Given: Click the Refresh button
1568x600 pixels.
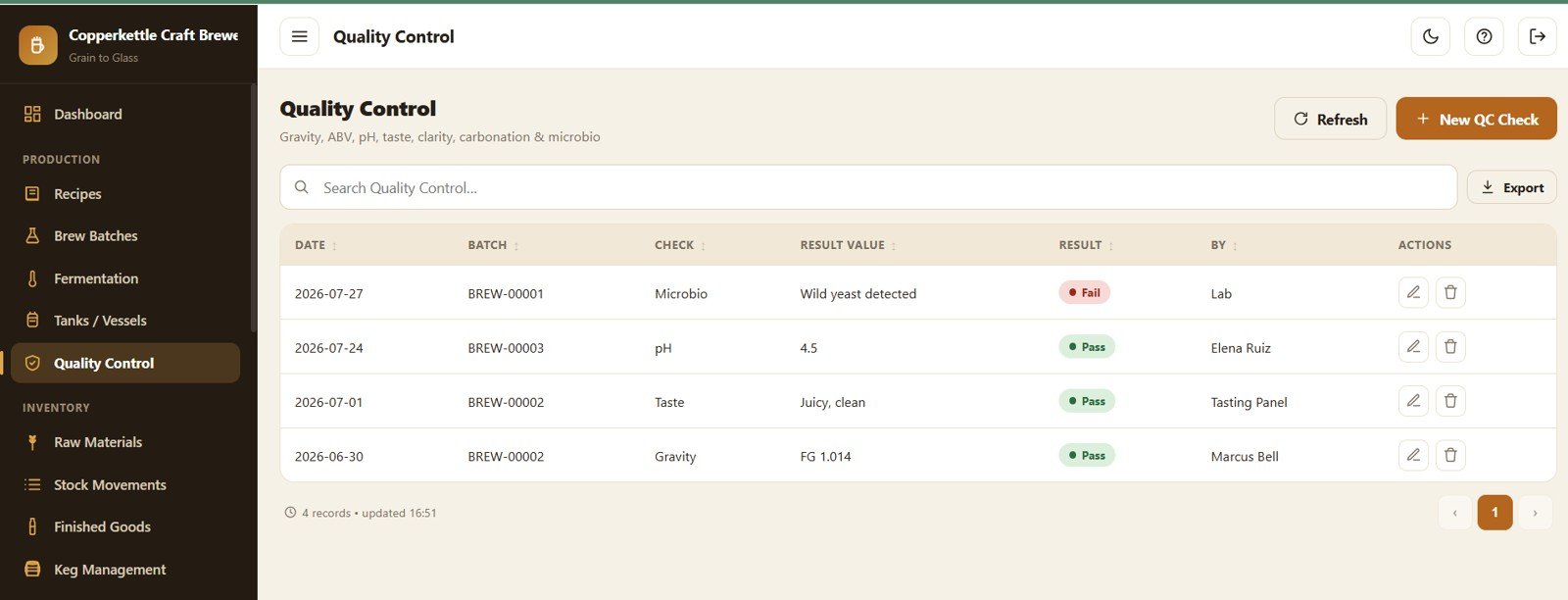Looking at the screenshot, I should coord(1330,119).
